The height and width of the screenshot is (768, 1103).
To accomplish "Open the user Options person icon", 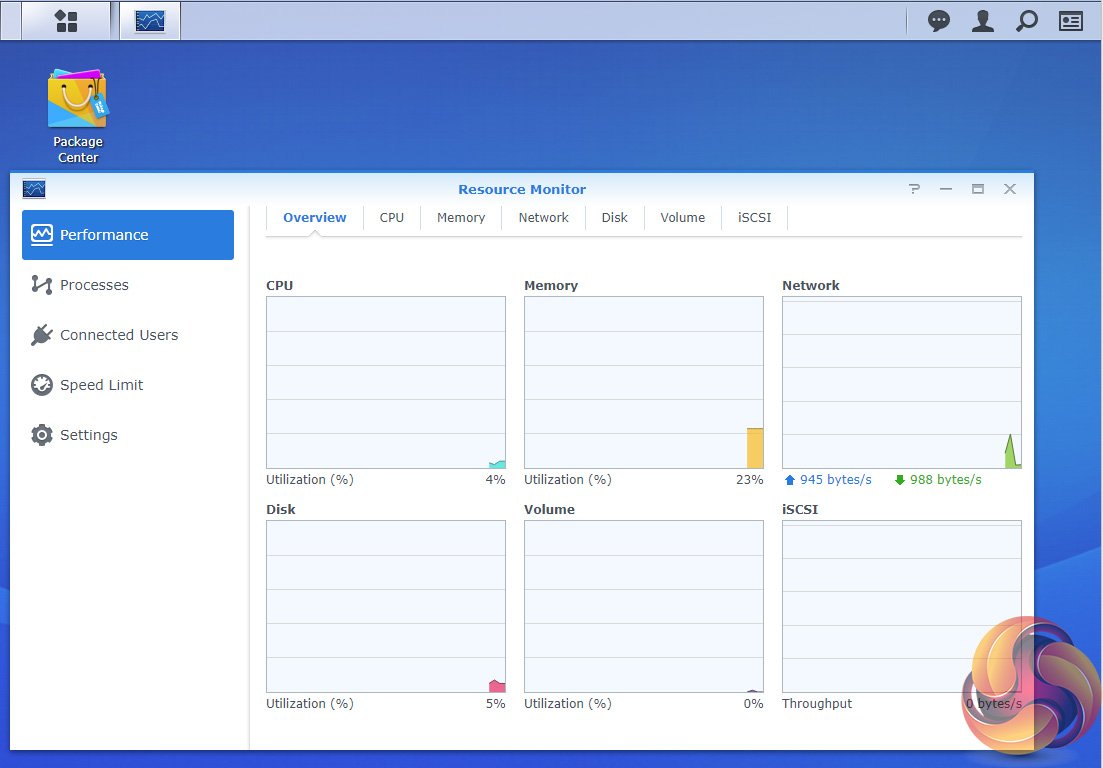I will pyautogui.click(x=983, y=21).
